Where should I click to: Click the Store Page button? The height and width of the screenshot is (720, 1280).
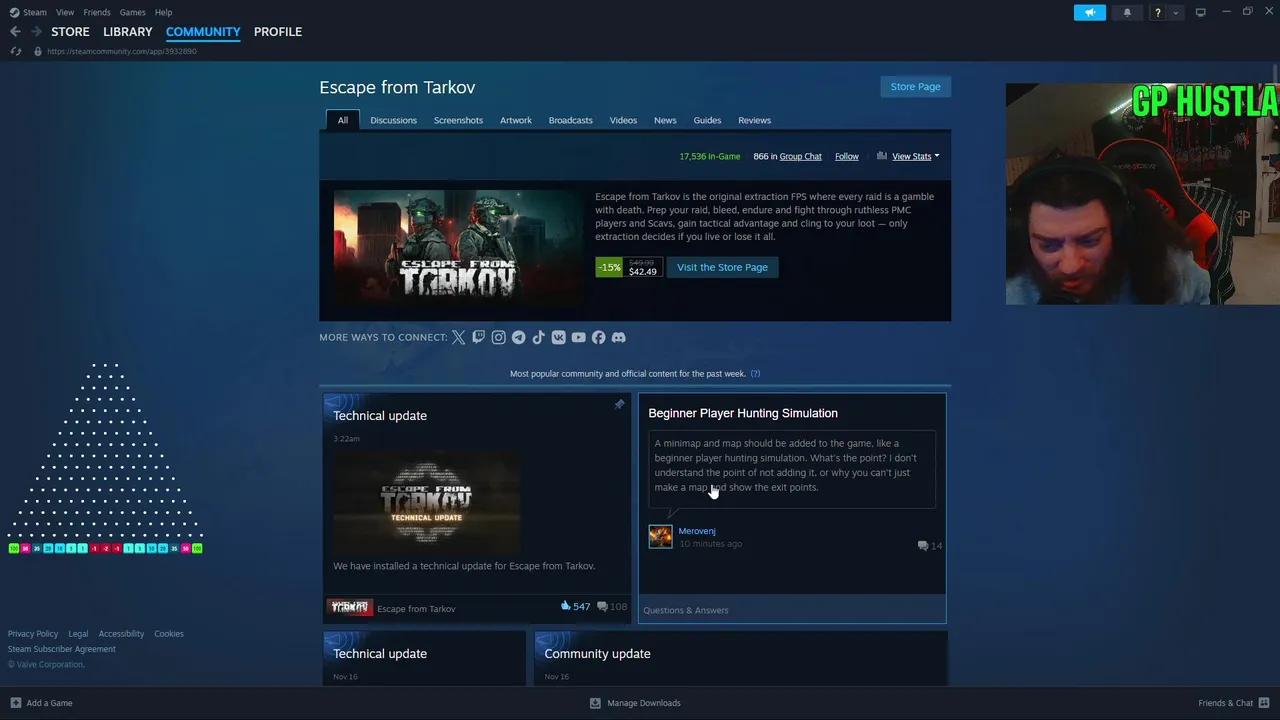[x=915, y=86]
